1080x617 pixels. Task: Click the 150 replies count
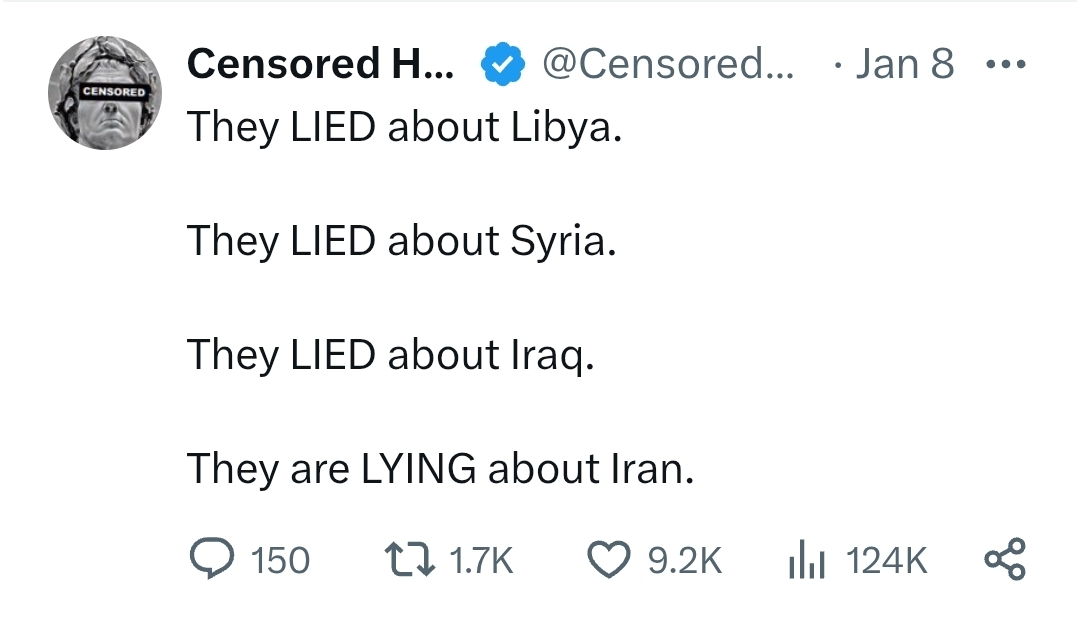280,561
